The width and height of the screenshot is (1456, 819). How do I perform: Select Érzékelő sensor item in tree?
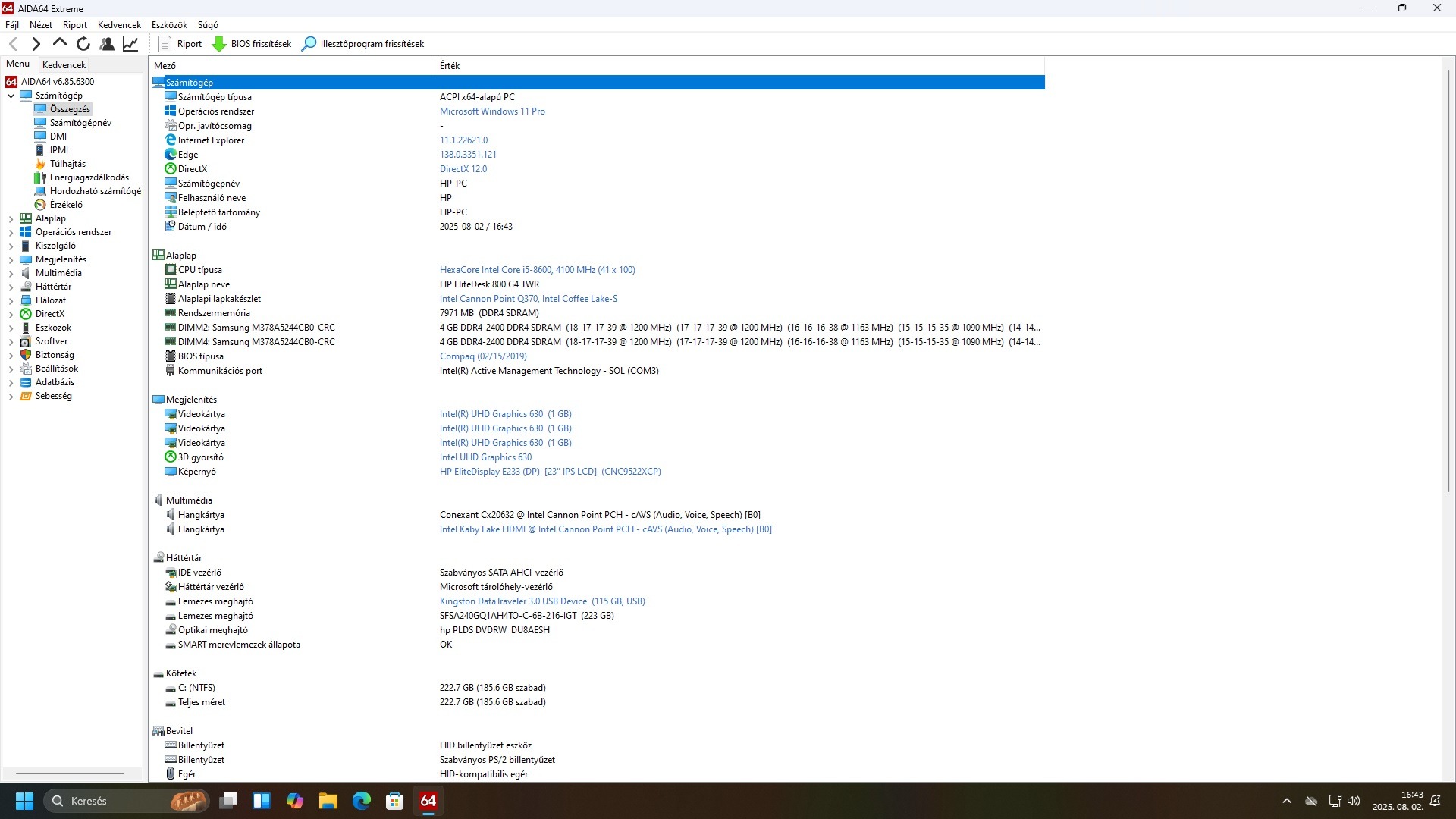(66, 205)
